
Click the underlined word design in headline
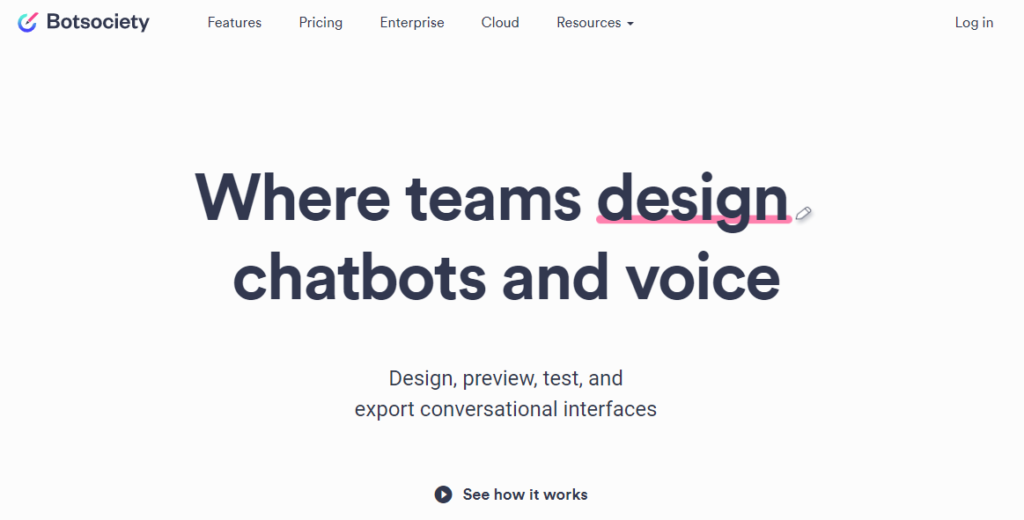692,197
